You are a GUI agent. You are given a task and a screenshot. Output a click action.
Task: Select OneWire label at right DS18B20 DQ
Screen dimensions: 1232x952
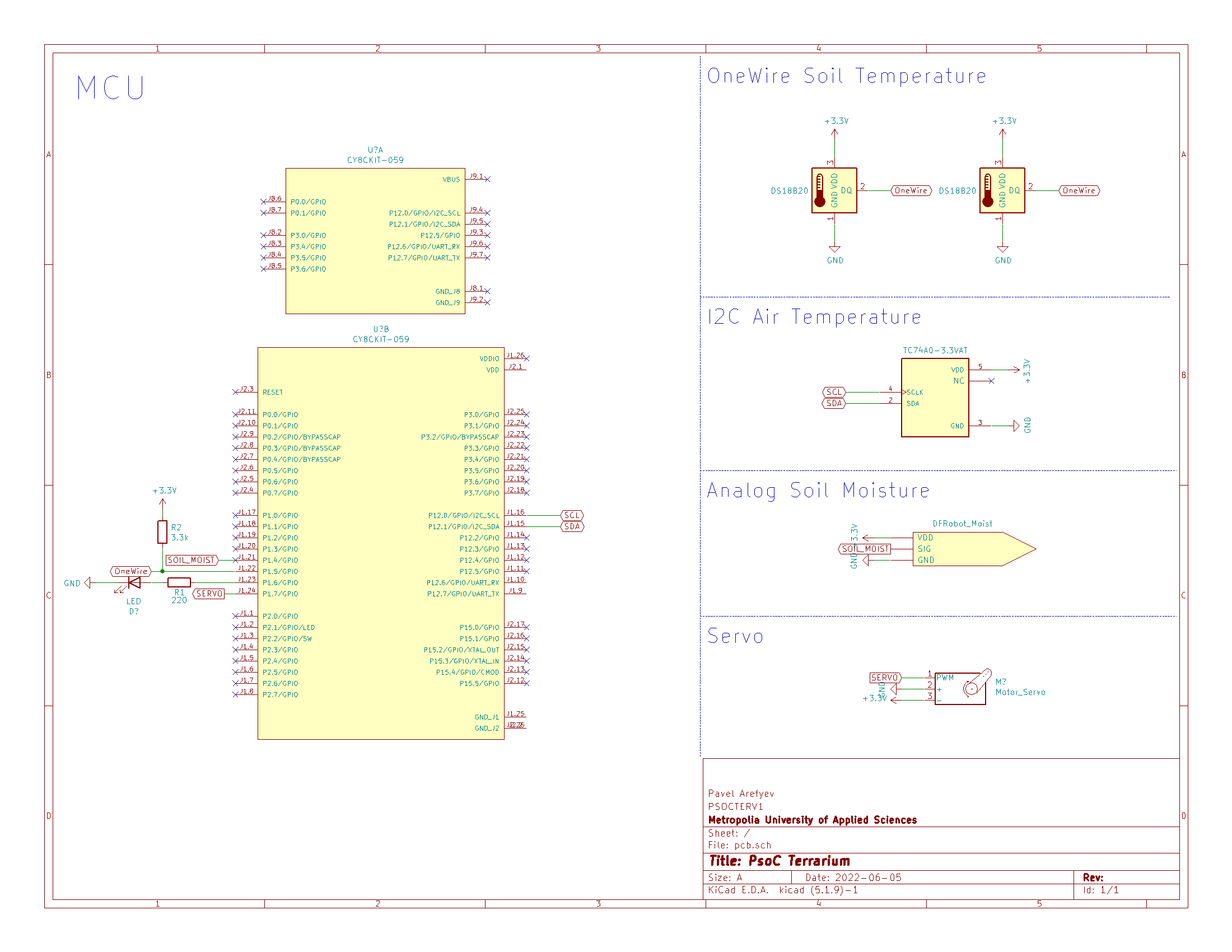[x=1079, y=190]
